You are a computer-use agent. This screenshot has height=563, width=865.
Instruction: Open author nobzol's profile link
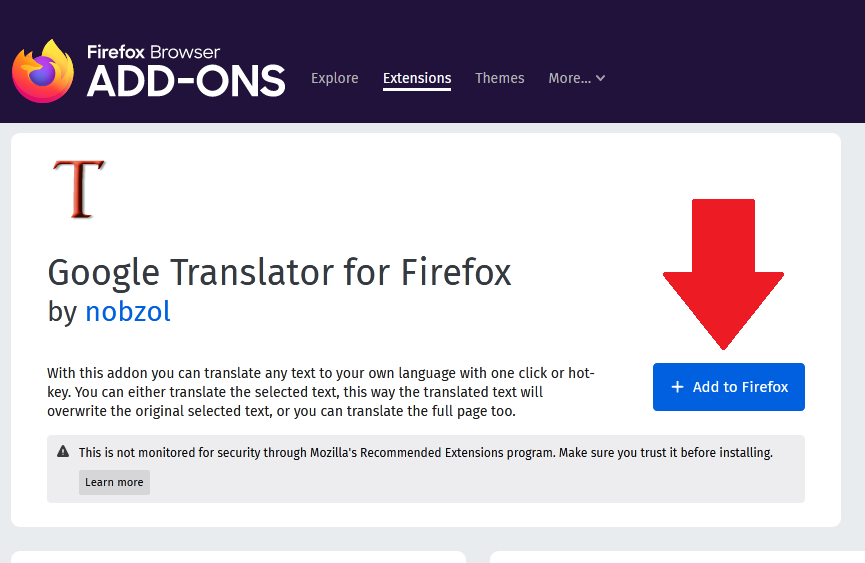(128, 312)
